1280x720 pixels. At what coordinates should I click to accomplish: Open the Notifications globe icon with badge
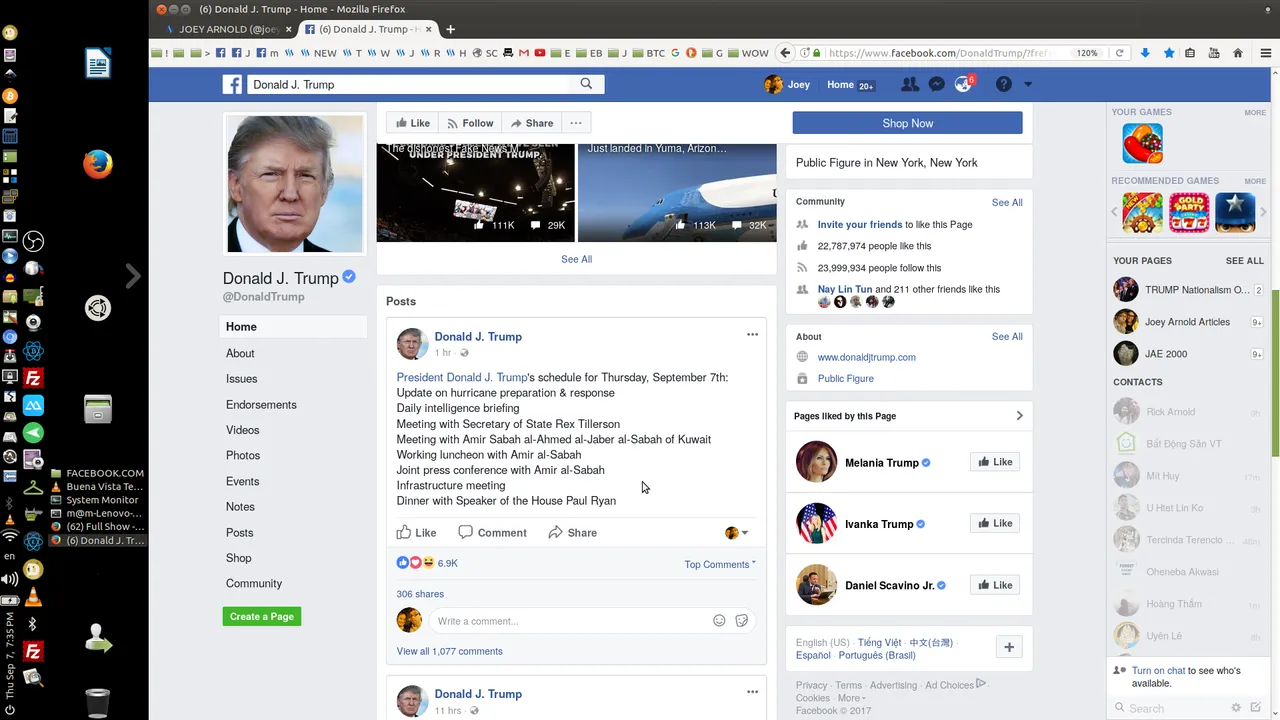pos(963,85)
